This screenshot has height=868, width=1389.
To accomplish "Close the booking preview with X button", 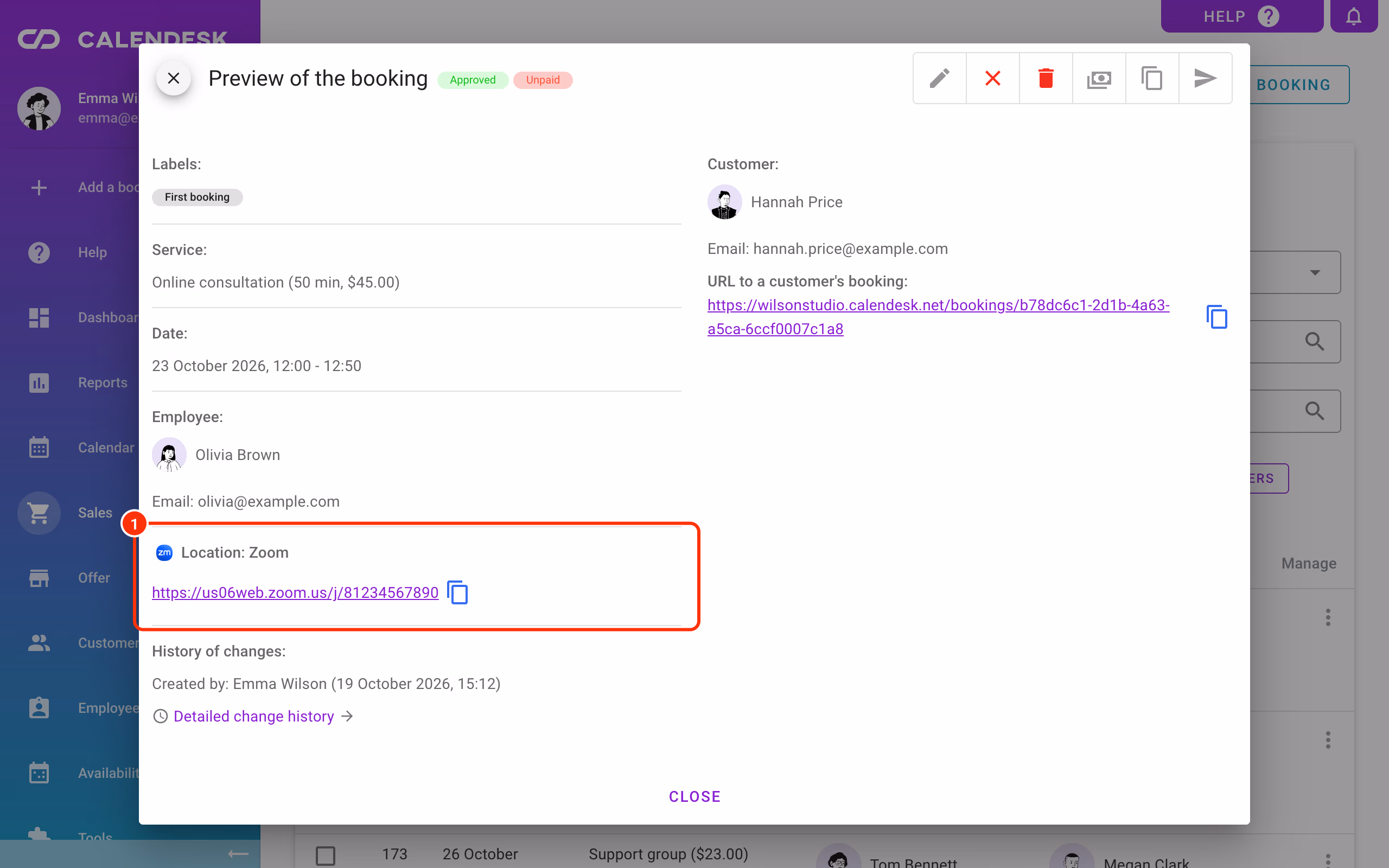I will coord(173,78).
